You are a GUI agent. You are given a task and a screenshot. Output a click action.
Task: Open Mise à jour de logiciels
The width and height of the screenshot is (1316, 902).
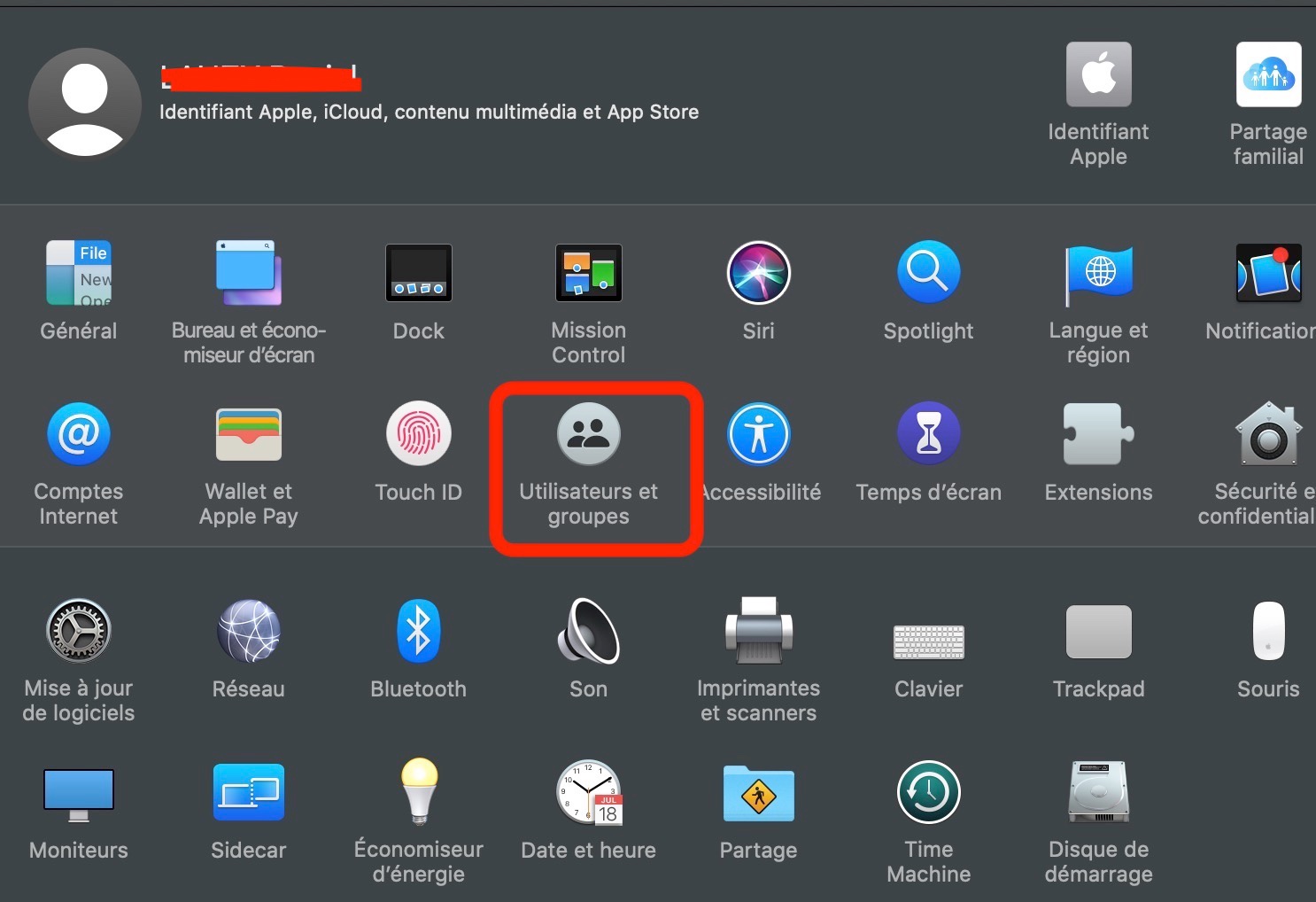pos(79,631)
